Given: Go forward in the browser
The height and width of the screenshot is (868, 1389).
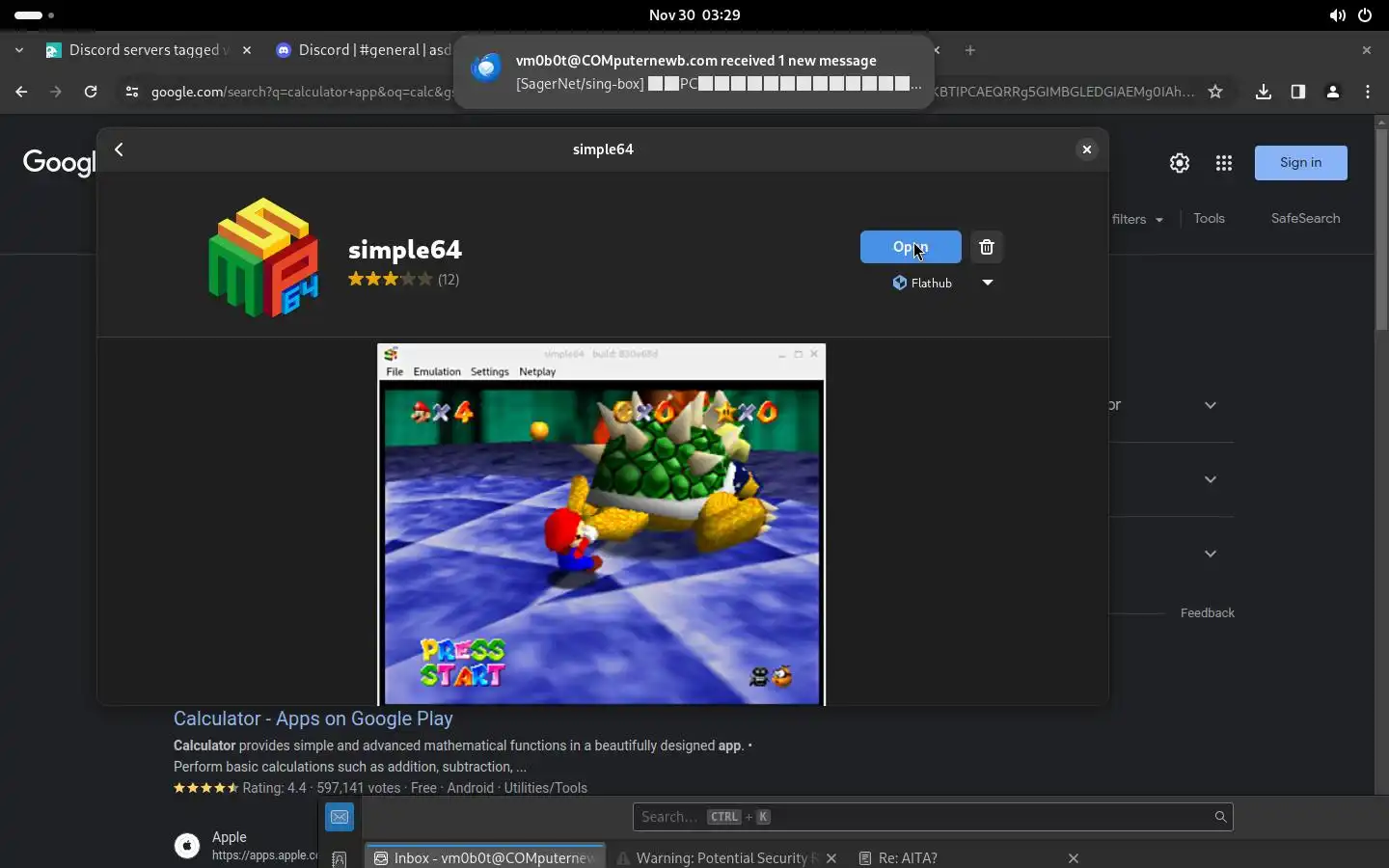Looking at the screenshot, I should [x=56, y=92].
